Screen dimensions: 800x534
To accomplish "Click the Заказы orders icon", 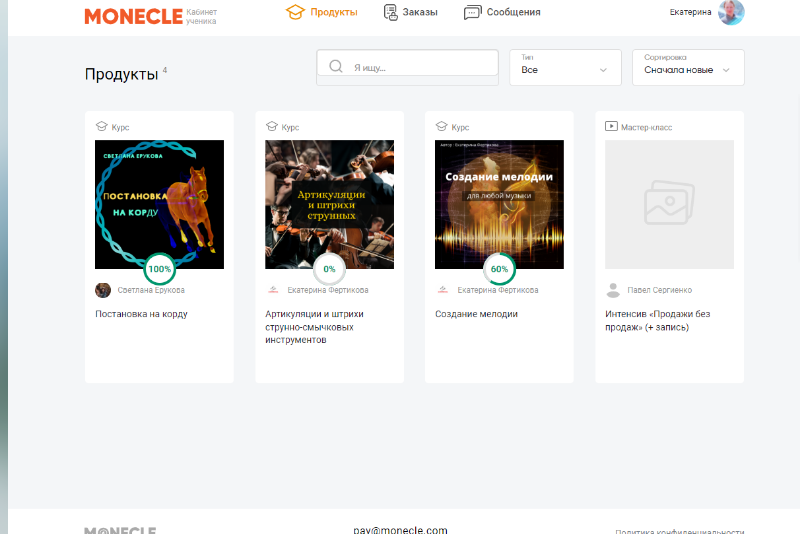I will tap(390, 12).
